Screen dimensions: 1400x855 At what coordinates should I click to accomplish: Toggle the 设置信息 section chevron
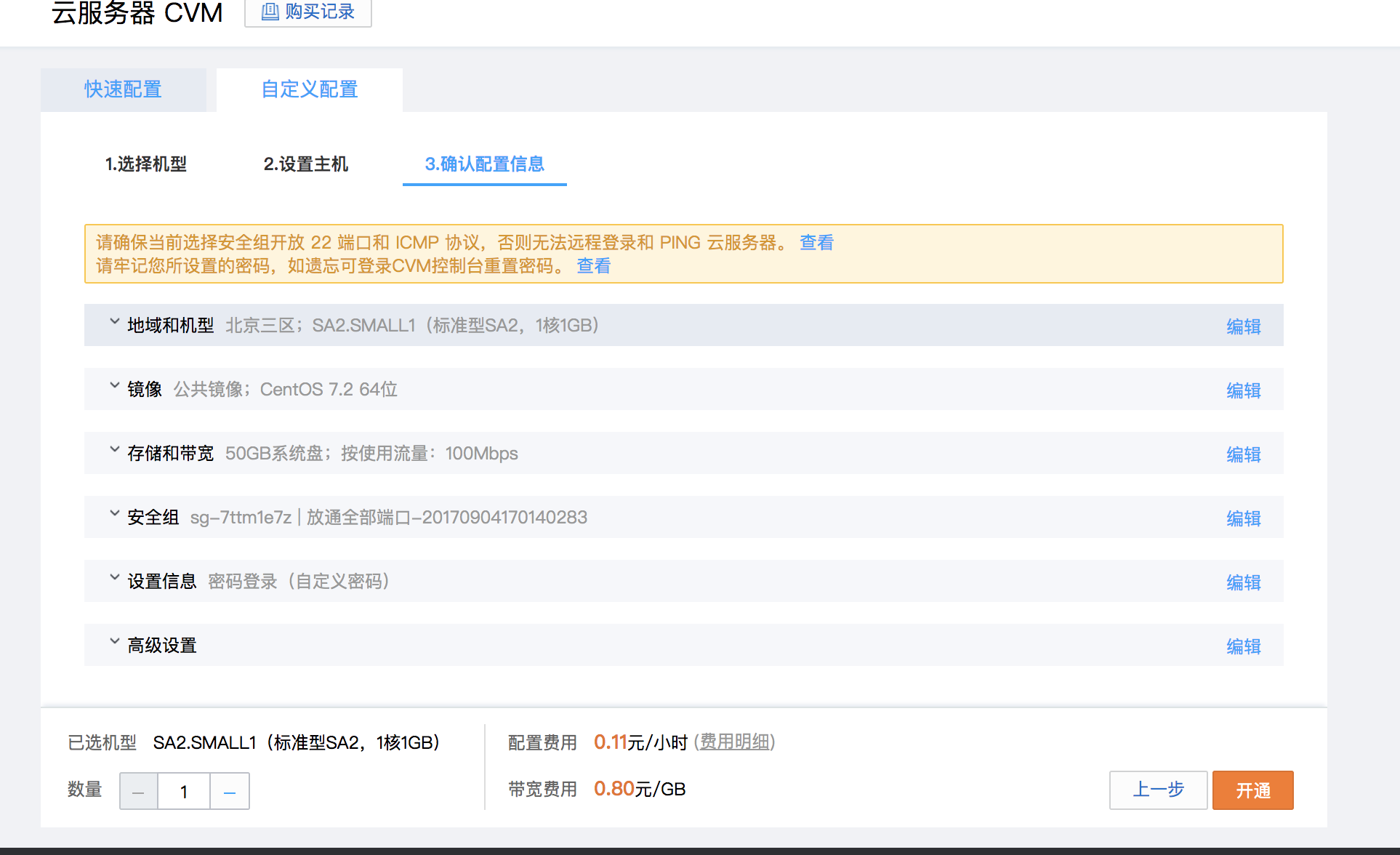(114, 577)
